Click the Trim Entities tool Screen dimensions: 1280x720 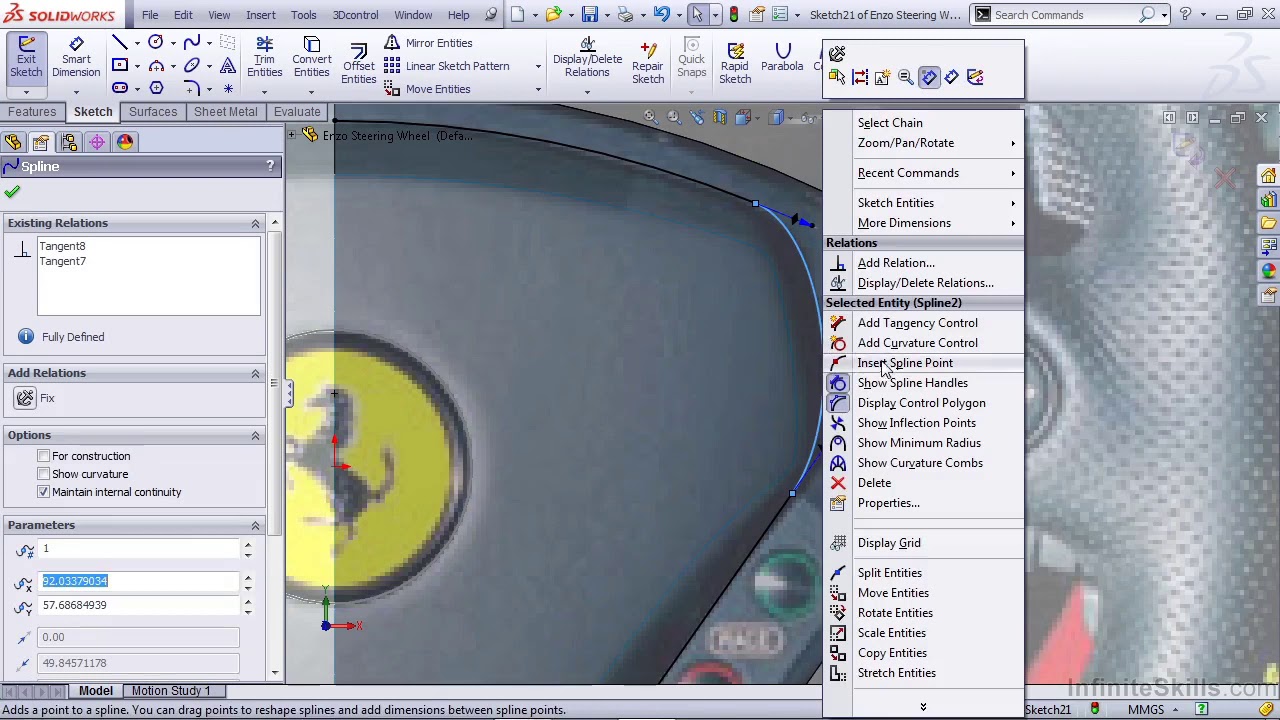[264, 59]
